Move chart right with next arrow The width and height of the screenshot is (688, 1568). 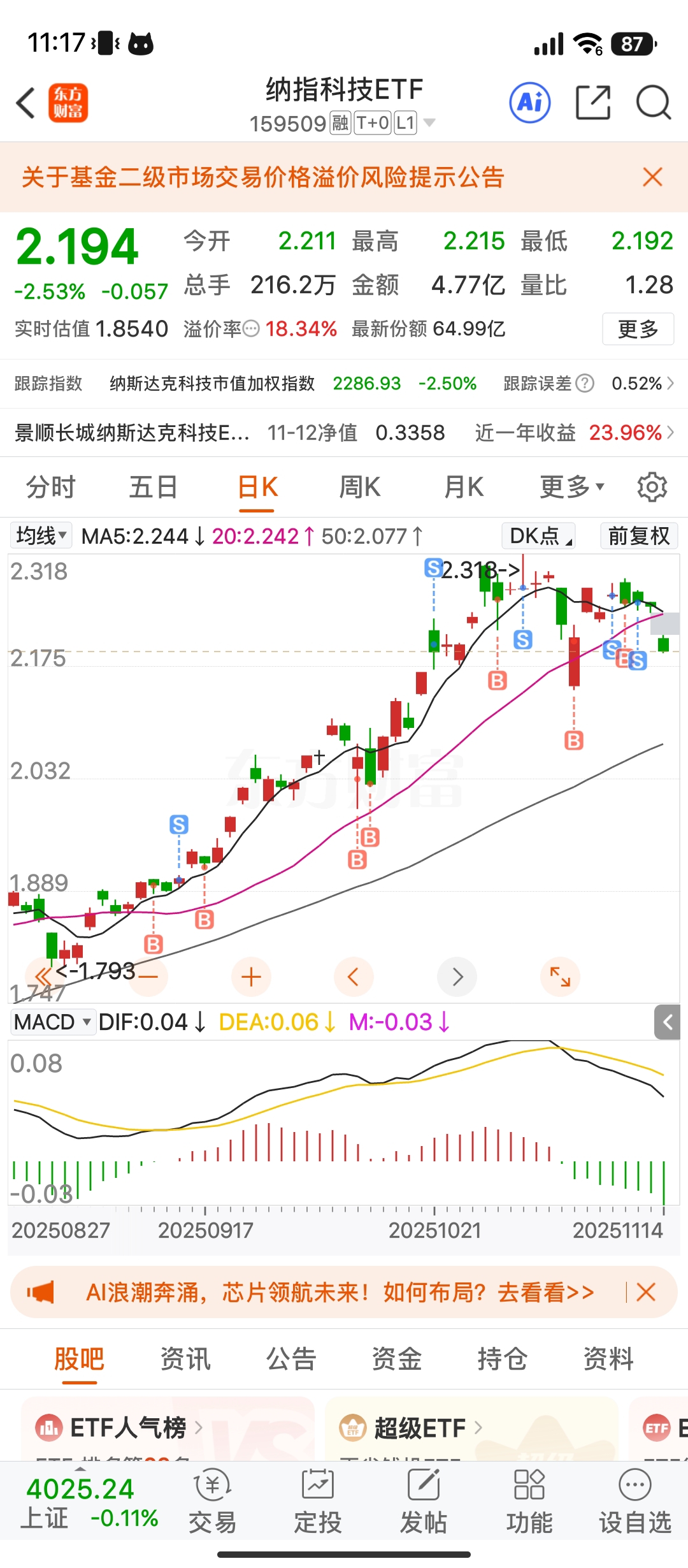457,976
